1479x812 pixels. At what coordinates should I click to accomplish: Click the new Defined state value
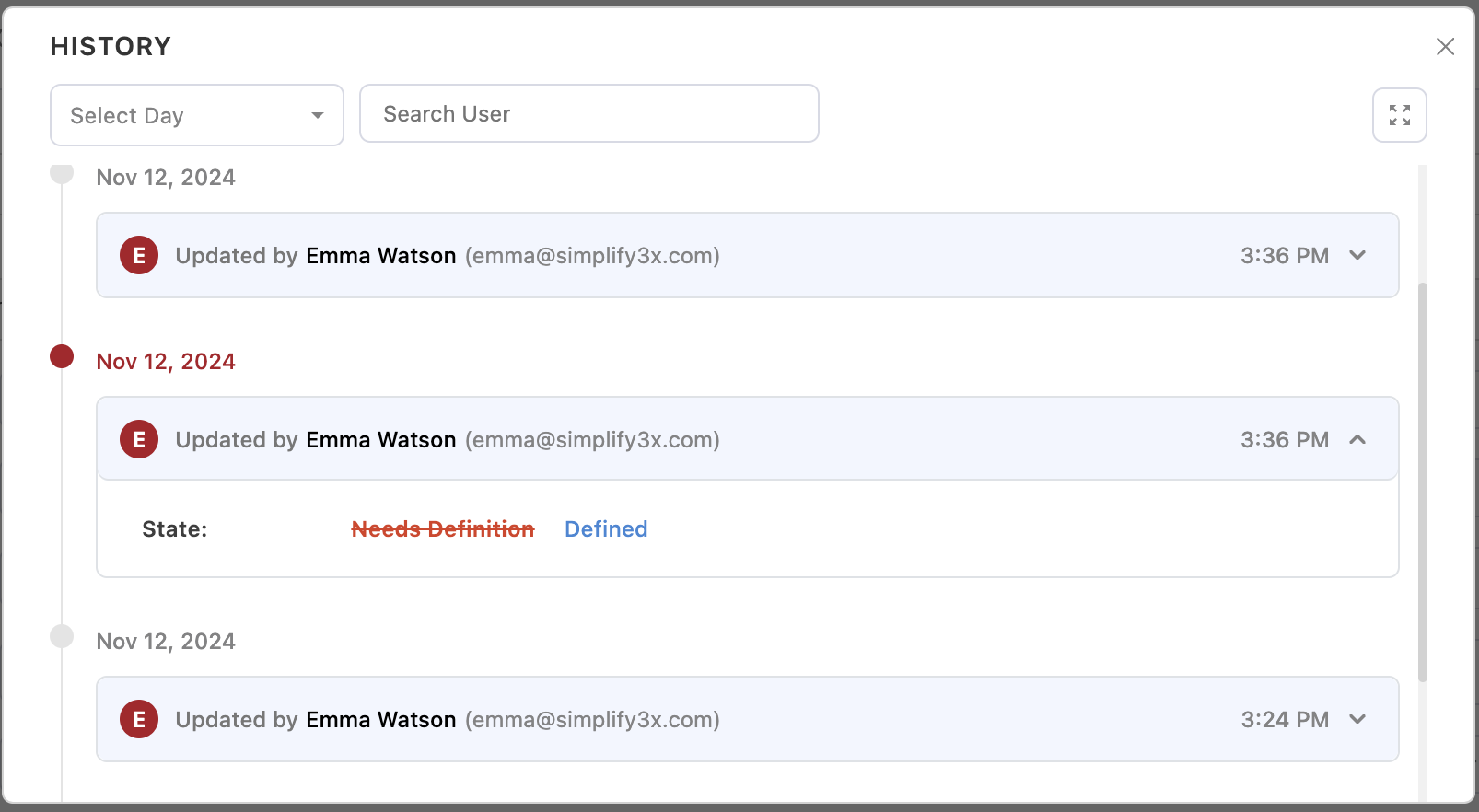tap(606, 529)
